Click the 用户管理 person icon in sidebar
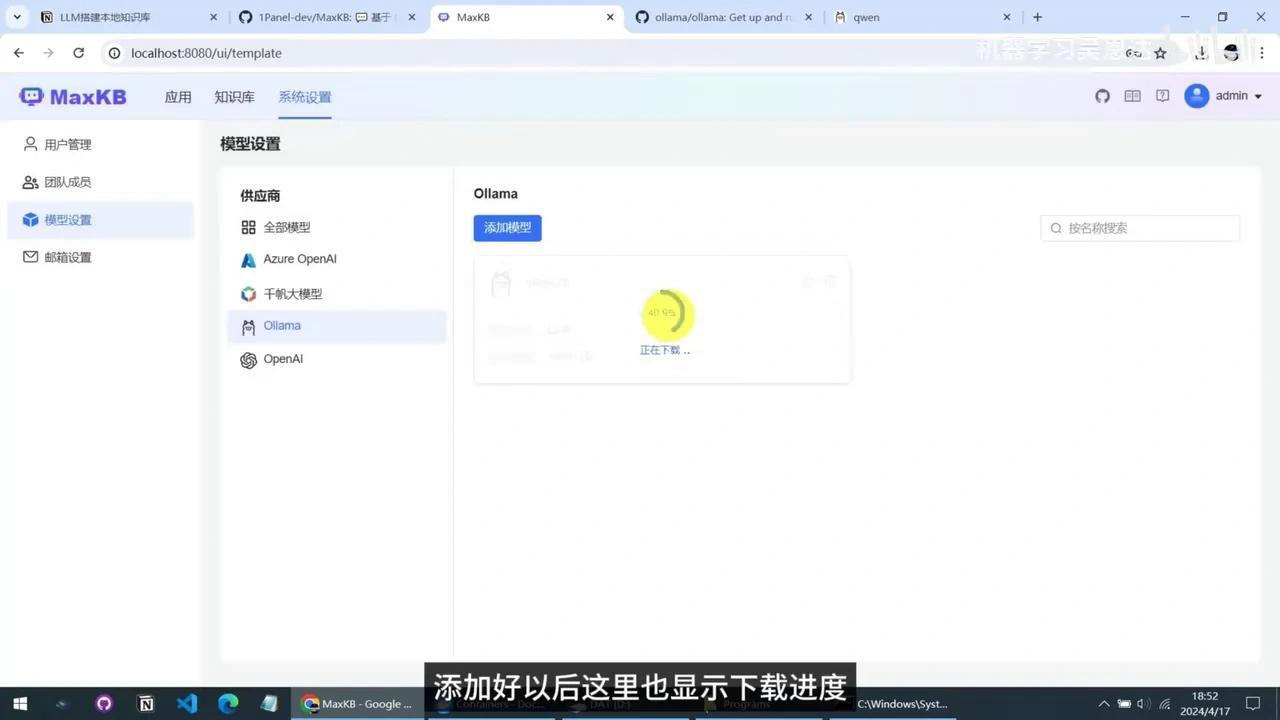1280x720 pixels. [31, 144]
